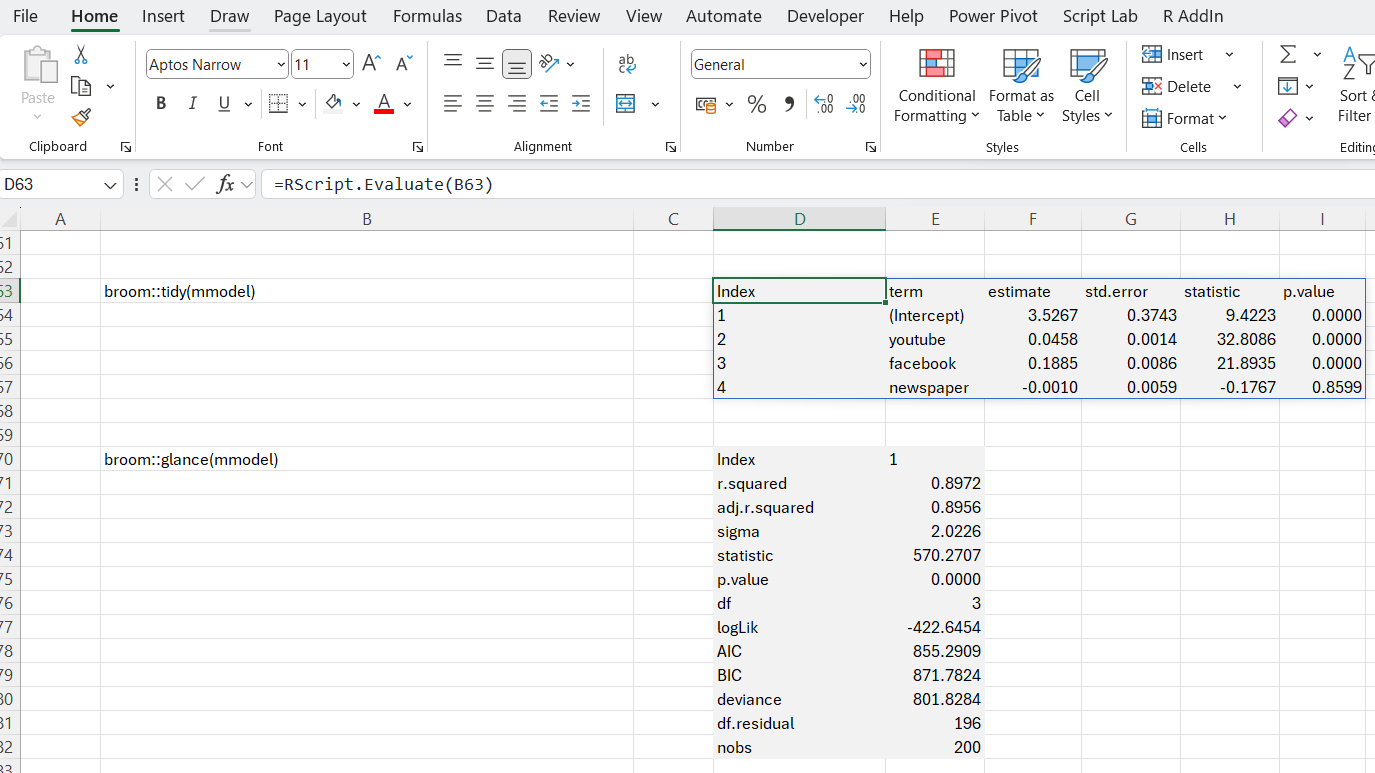Screen dimensions: 1375x773
Task: Switch to the R AddIn tab
Action: pyautogui.click(x=1193, y=16)
